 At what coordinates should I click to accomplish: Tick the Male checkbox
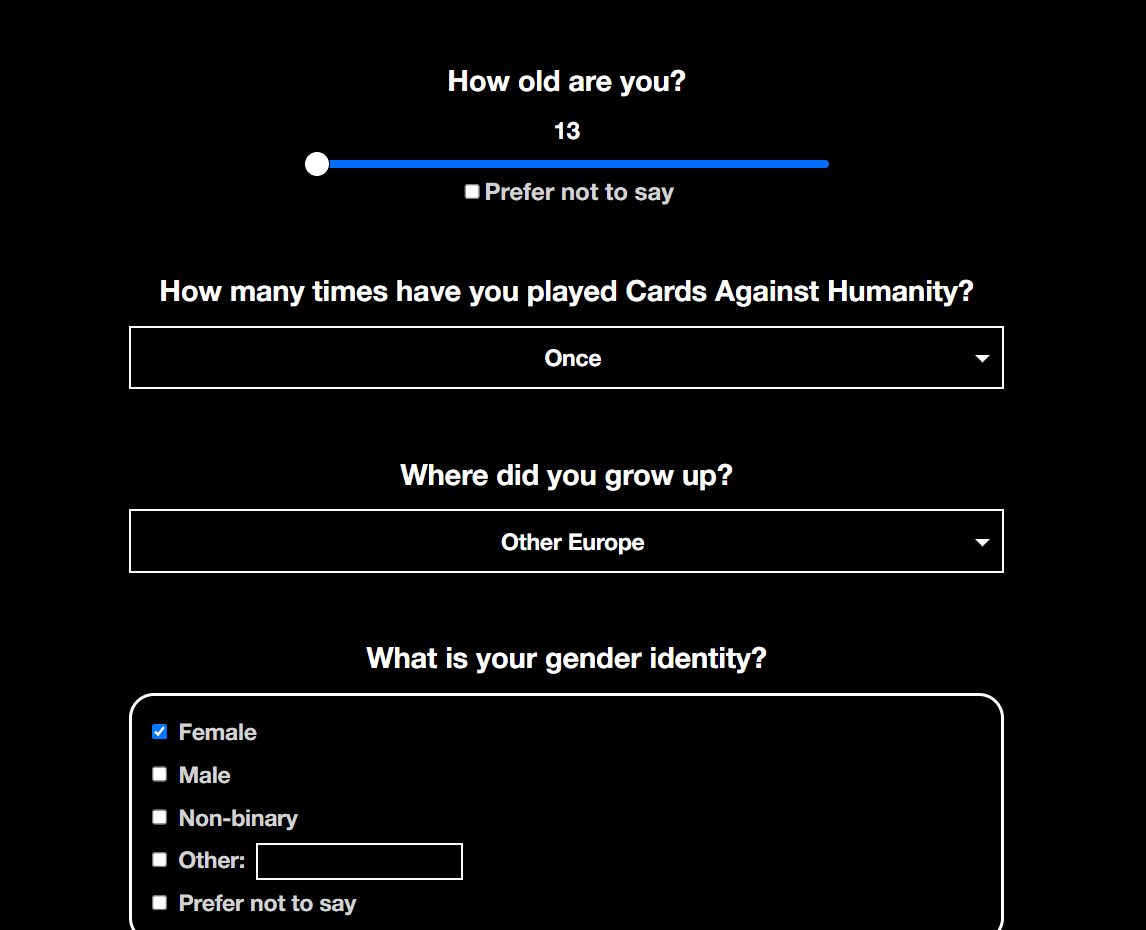pyautogui.click(x=160, y=774)
